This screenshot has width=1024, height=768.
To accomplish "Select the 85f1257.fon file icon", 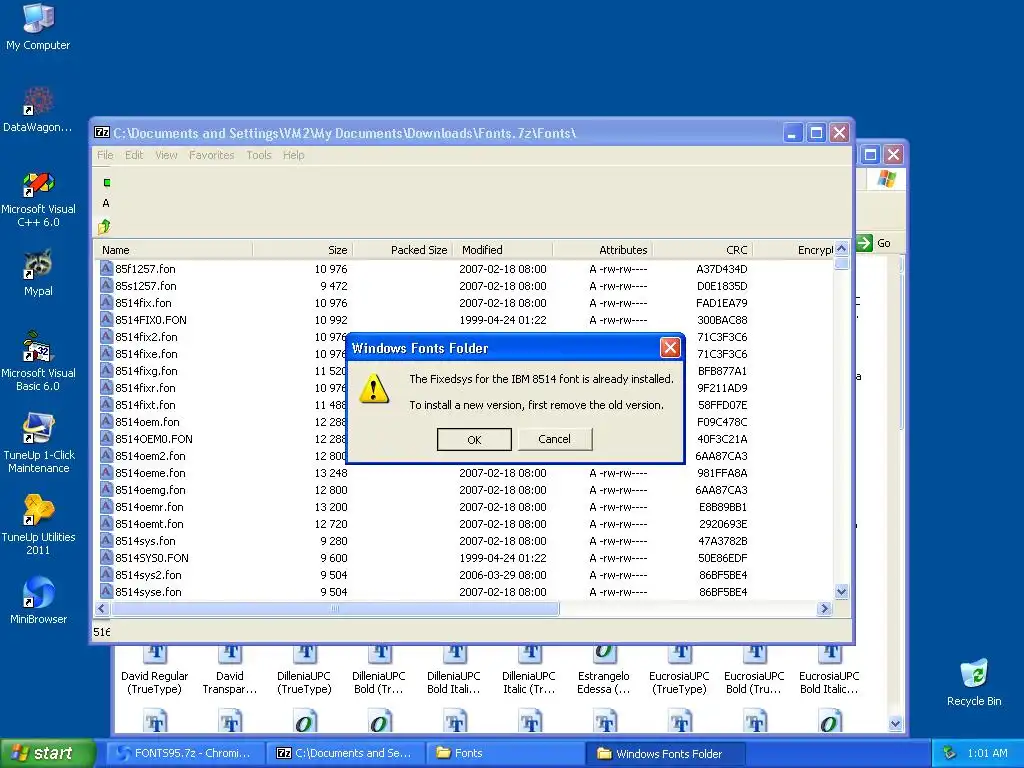I will click(106, 268).
